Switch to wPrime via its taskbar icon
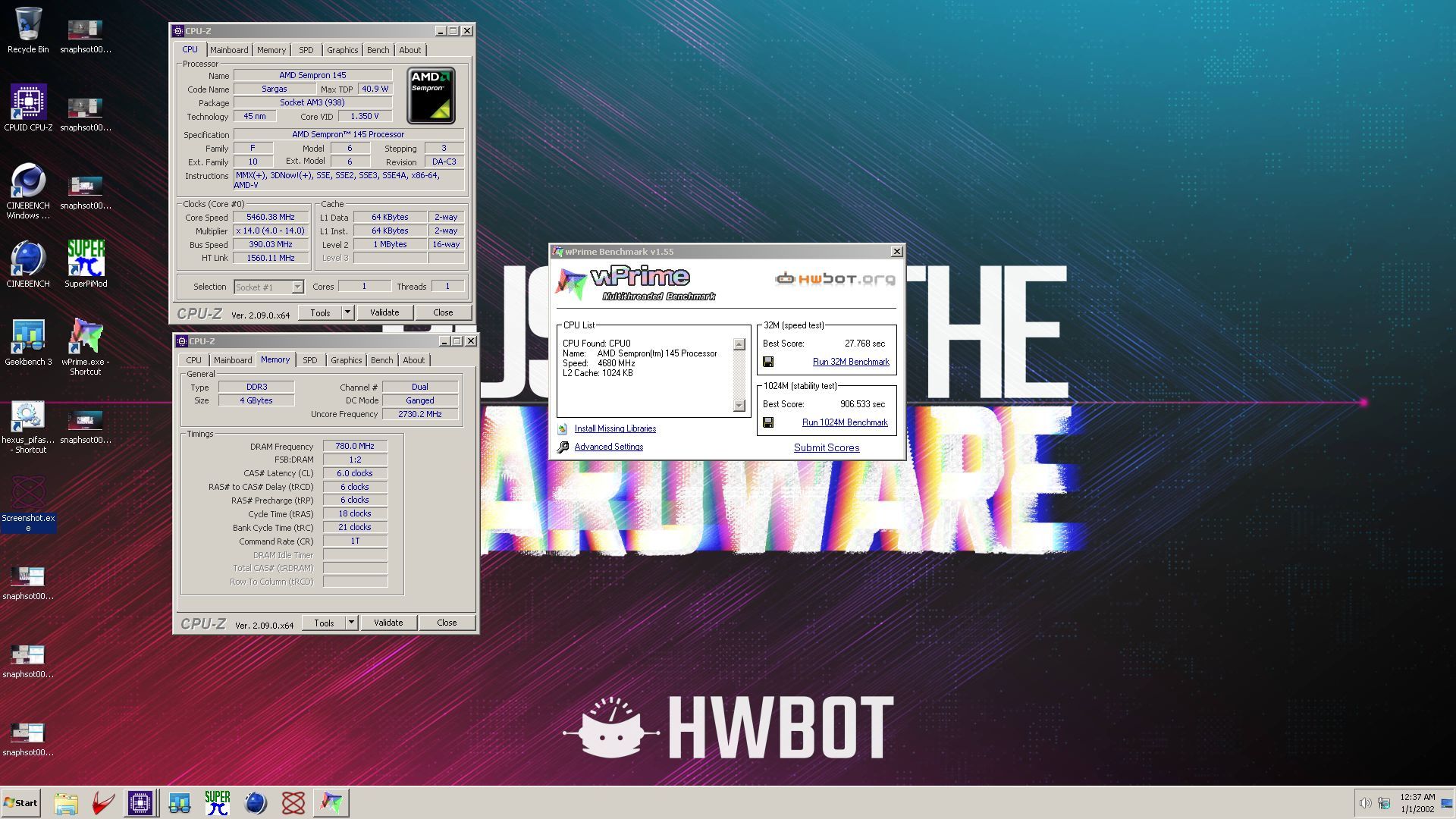This screenshot has height=819, width=1456. 331,802
